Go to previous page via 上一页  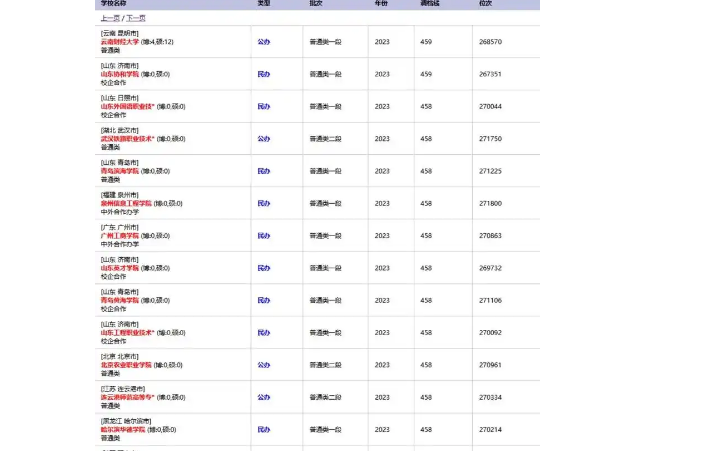[108, 18]
